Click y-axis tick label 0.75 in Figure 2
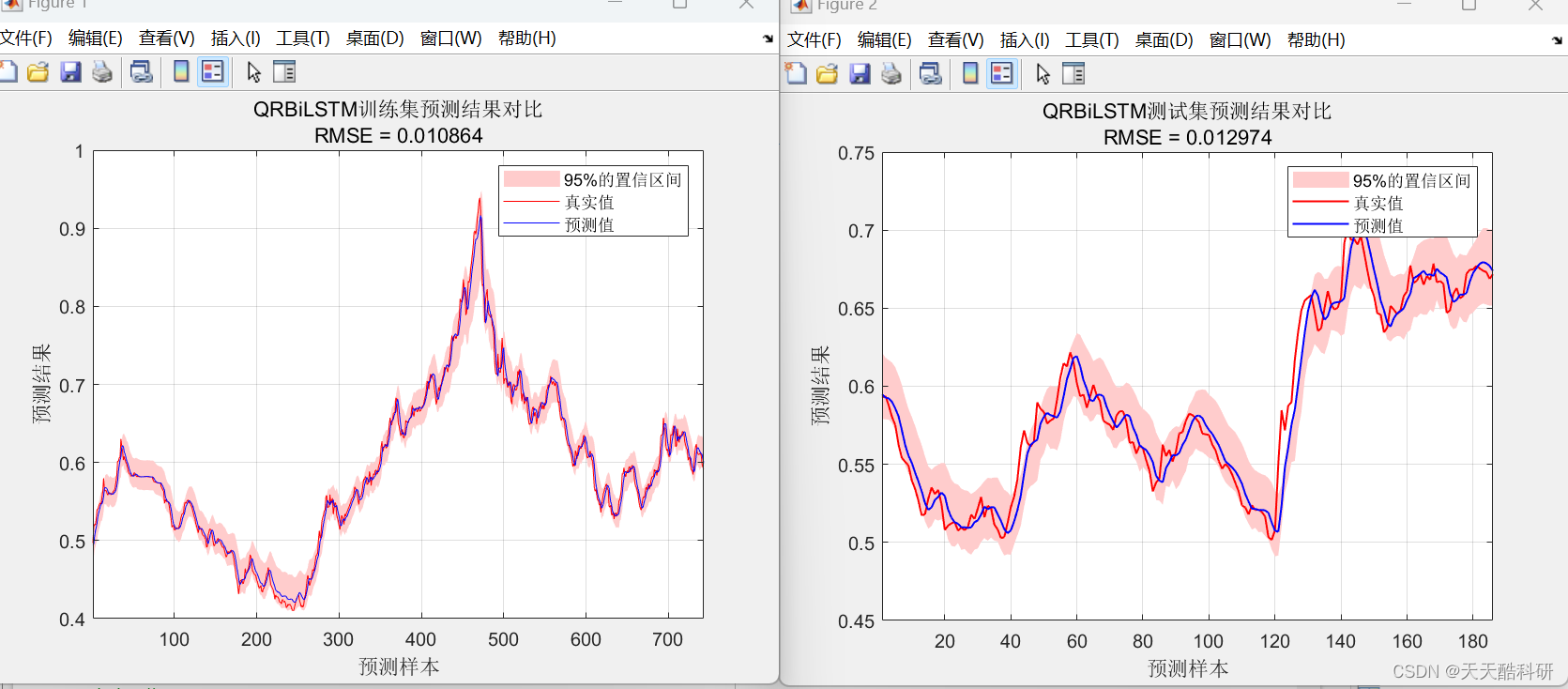Screen dimensions: 1568x689 click(x=856, y=153)
